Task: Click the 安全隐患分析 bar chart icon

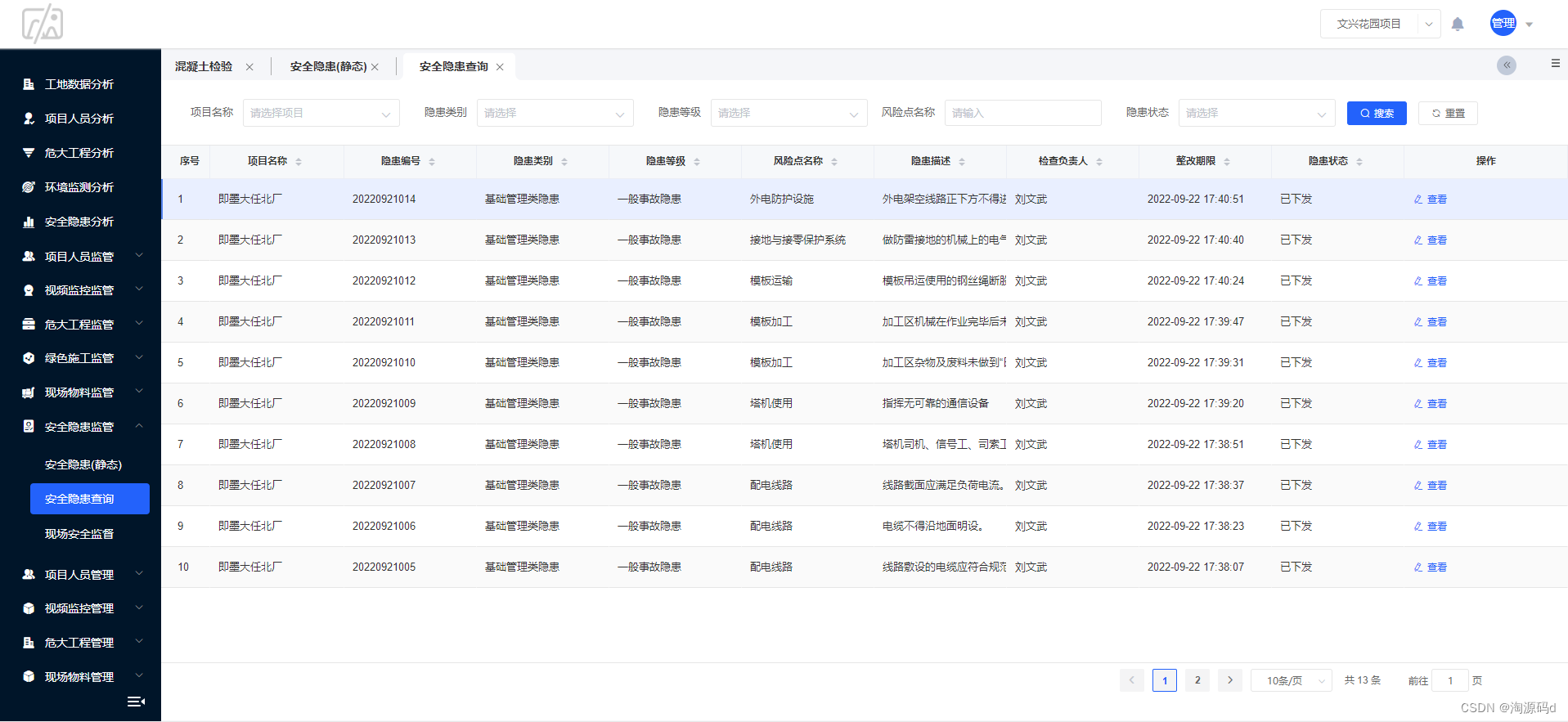Action: click(x=29, y=222)
